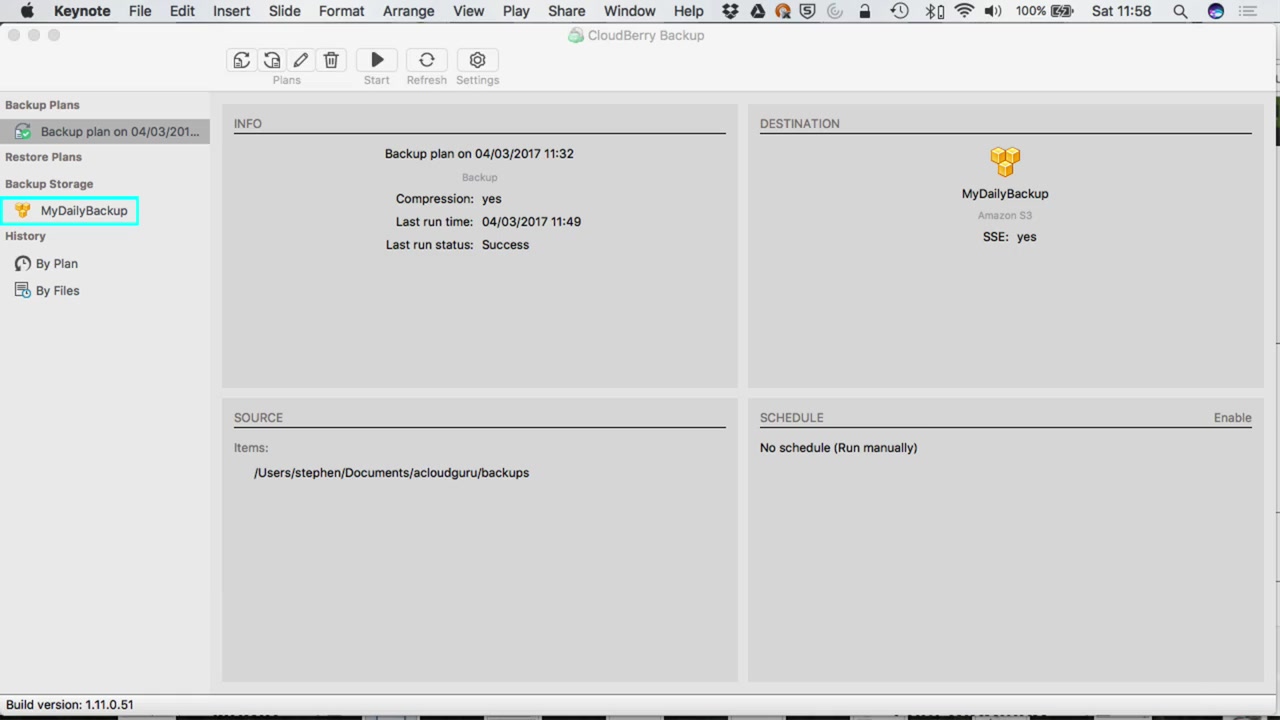
Task: Open Spotlight search
Action: [1180, 11]
